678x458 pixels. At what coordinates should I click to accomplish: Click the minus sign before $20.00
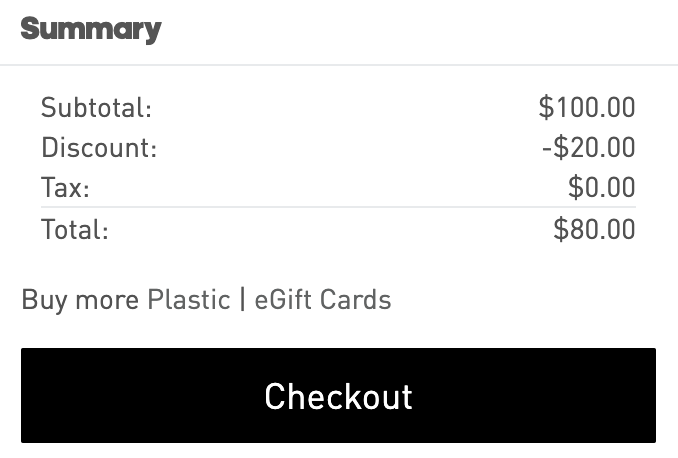tap(547, 148)
